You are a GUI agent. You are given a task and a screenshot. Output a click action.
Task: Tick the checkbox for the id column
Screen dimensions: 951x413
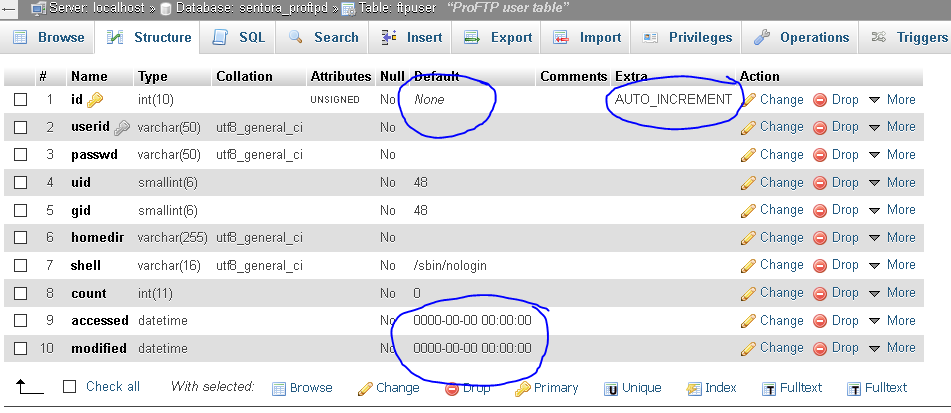(21, 99)
